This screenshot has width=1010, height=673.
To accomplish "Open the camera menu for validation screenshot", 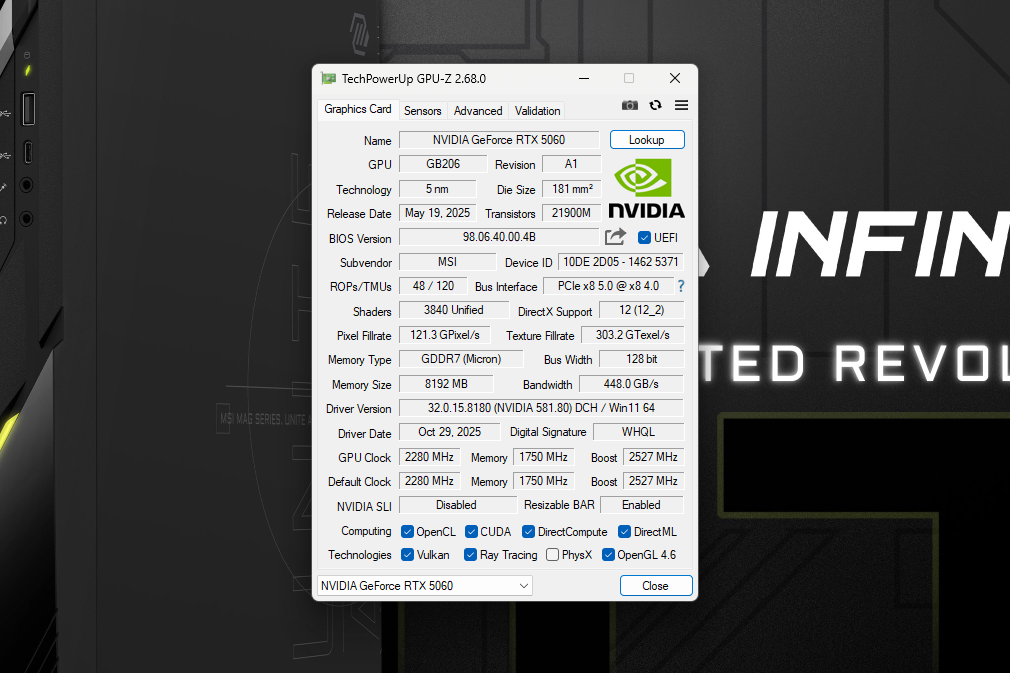I will pyautogui.click(x=629, y=104).
